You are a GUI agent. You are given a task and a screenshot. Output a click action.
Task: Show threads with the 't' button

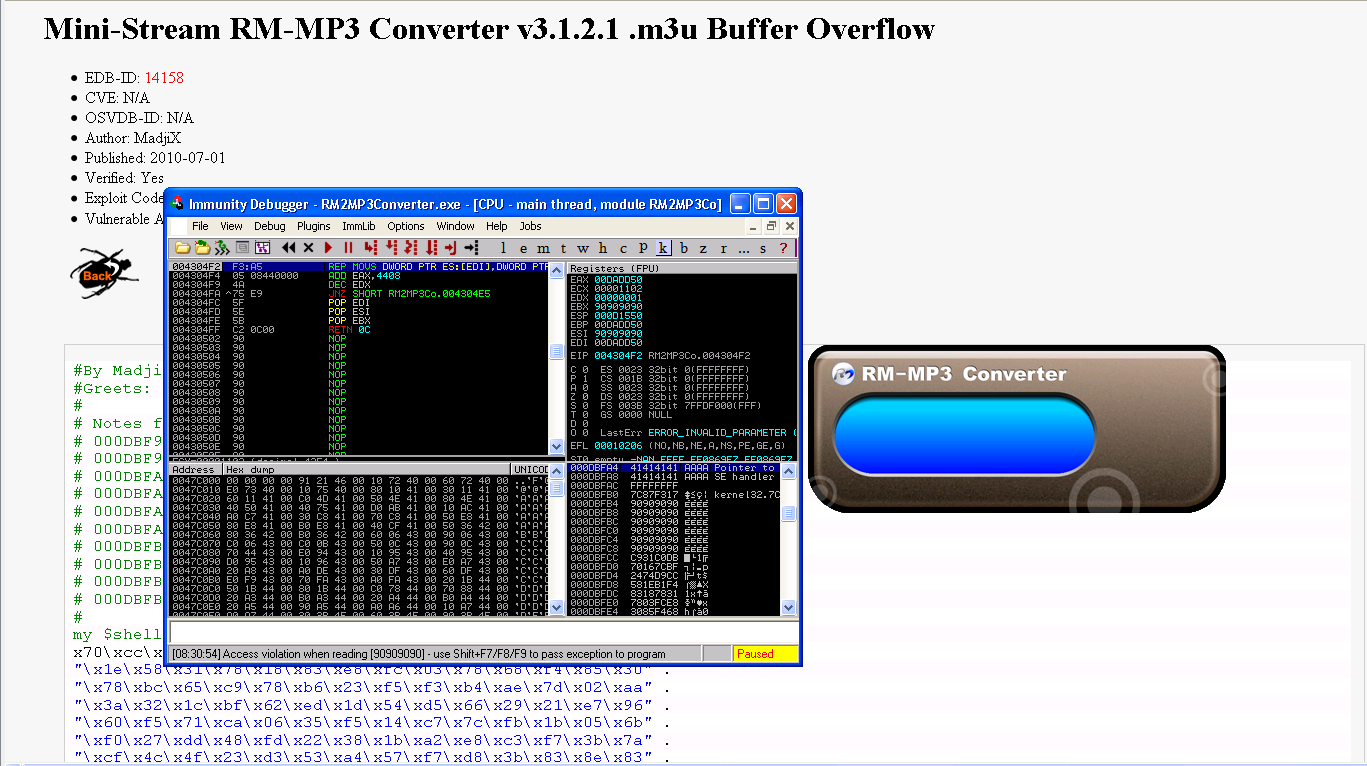563,247
